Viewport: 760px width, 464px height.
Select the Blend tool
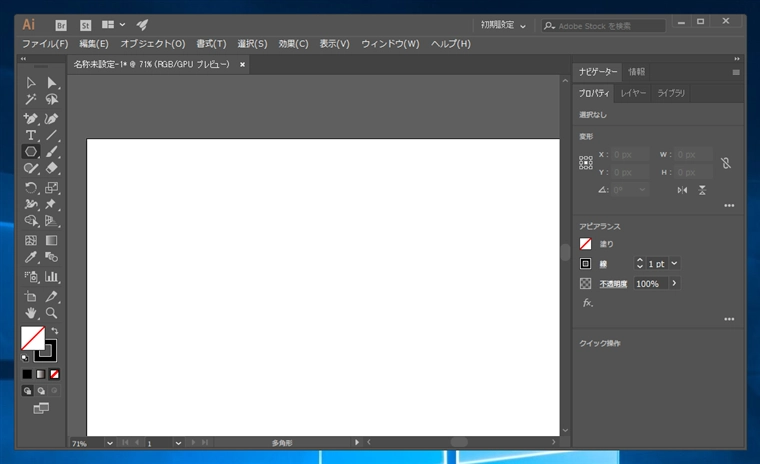[51, 257]
